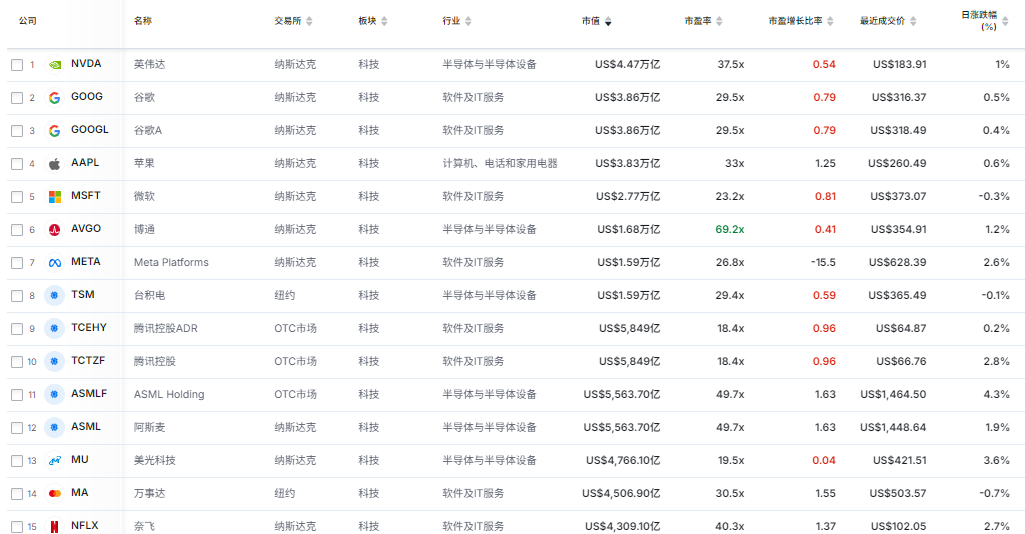
Task: Click the 市值 column header label
Action: pos(591,21)
